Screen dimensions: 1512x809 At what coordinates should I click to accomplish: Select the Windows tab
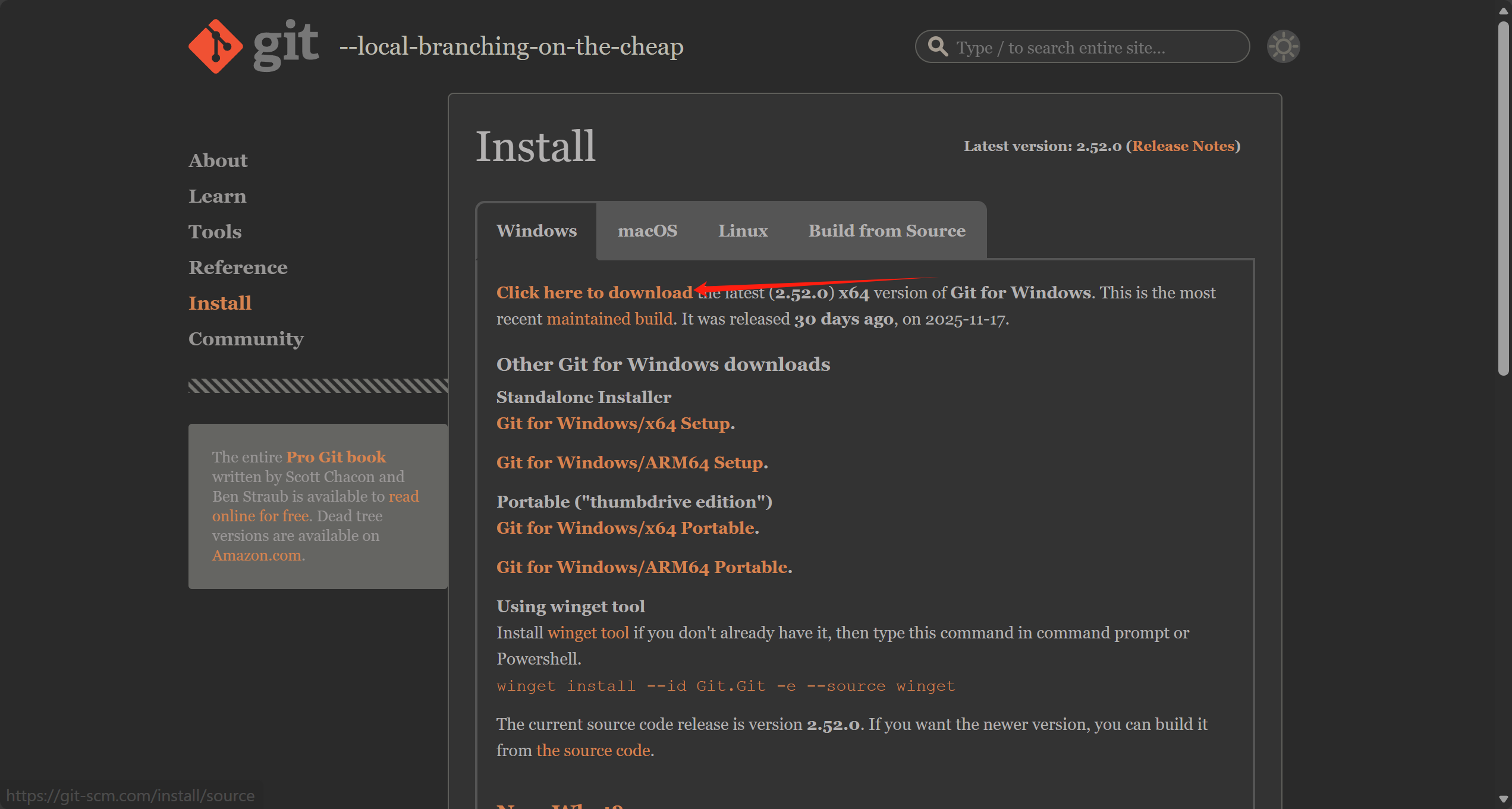click(536, 231)
